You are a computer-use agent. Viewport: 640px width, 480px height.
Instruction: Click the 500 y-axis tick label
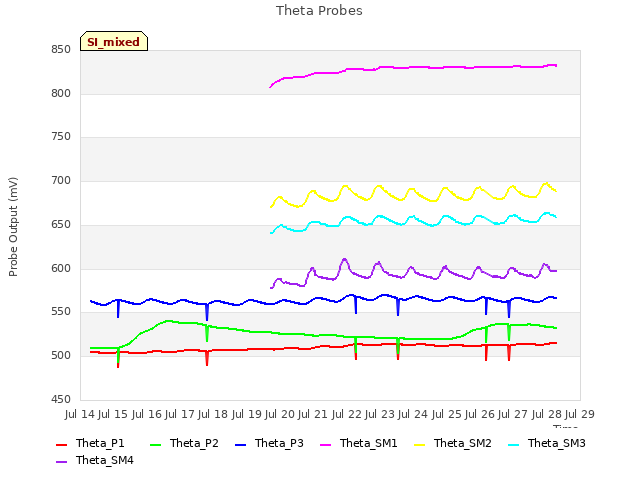[x=61, y=356]
